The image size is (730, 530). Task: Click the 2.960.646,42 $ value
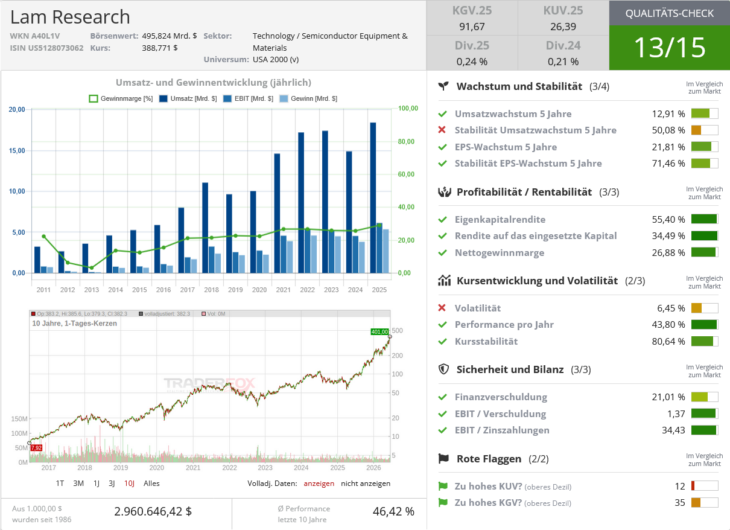153,511
